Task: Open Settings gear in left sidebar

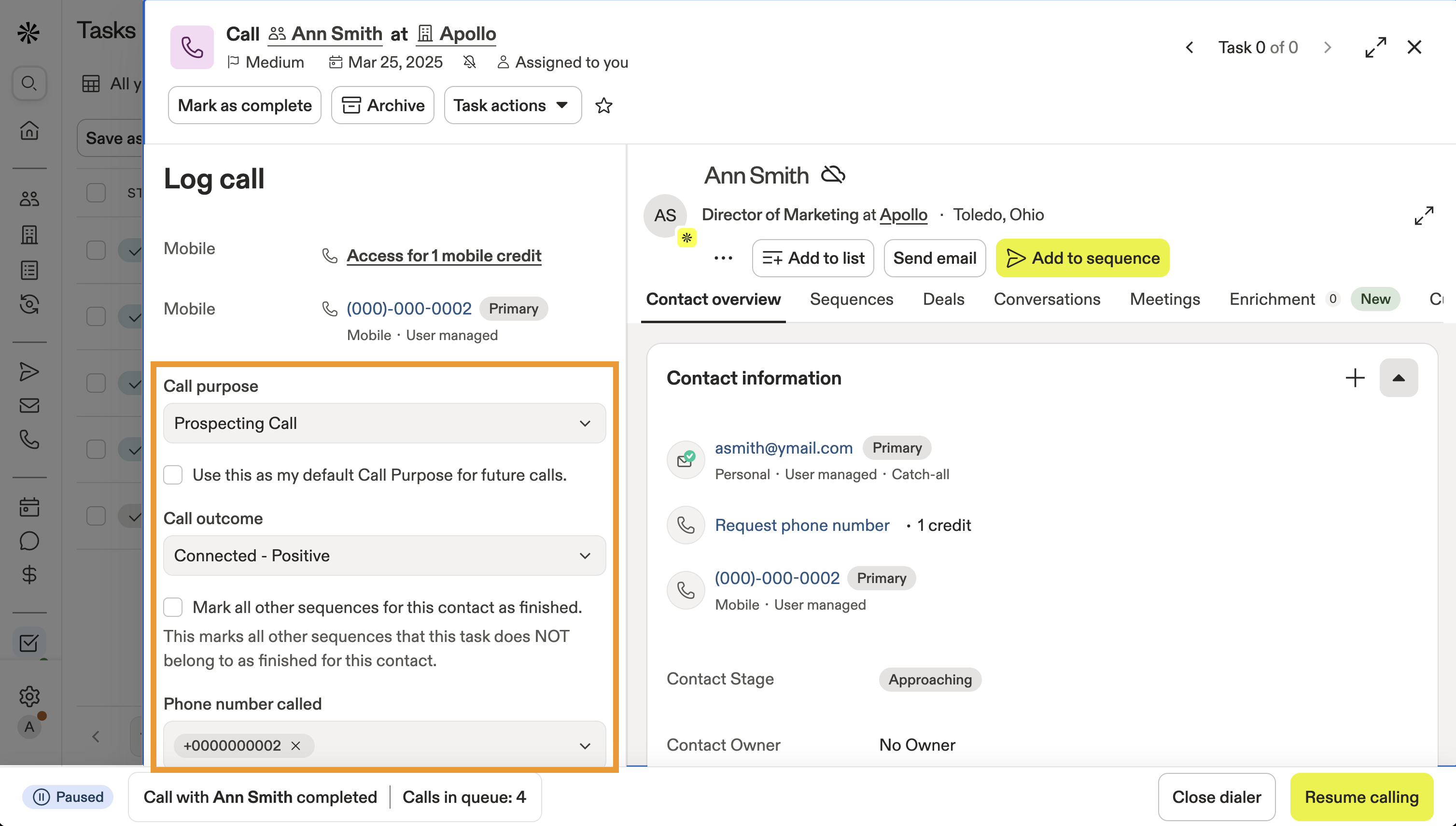Action: (29, 696)
